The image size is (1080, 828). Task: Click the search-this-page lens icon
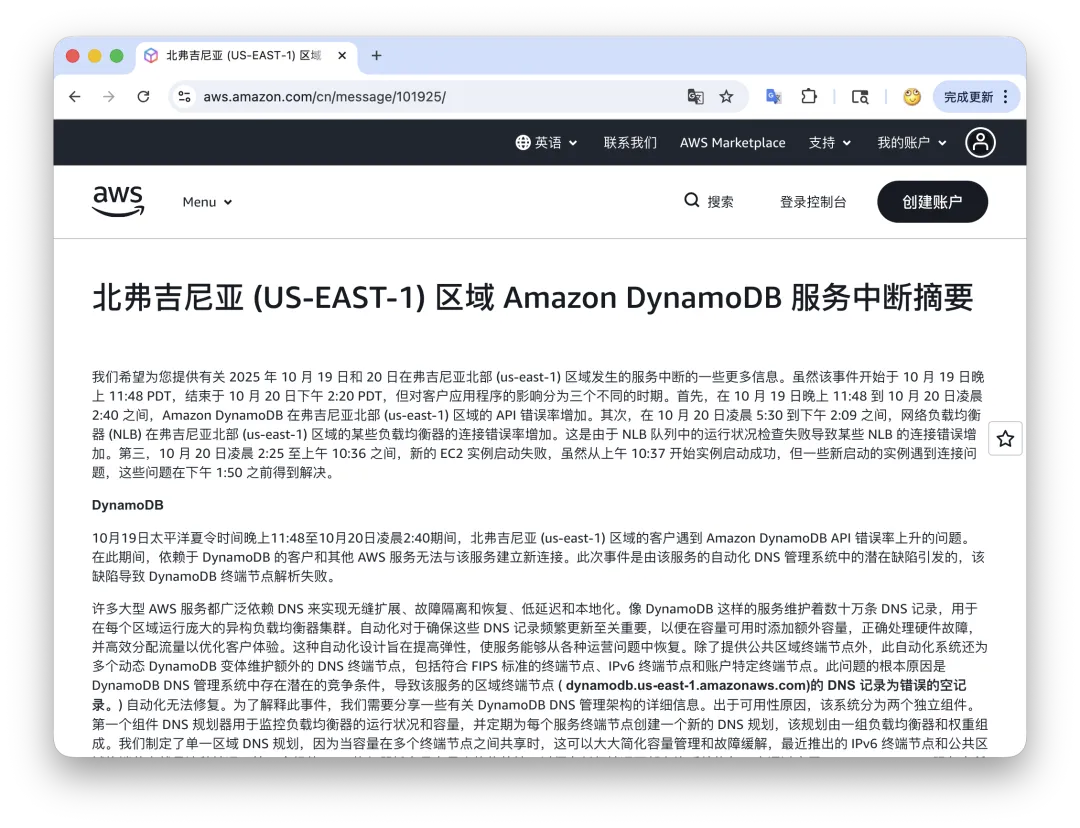(860, 96)
